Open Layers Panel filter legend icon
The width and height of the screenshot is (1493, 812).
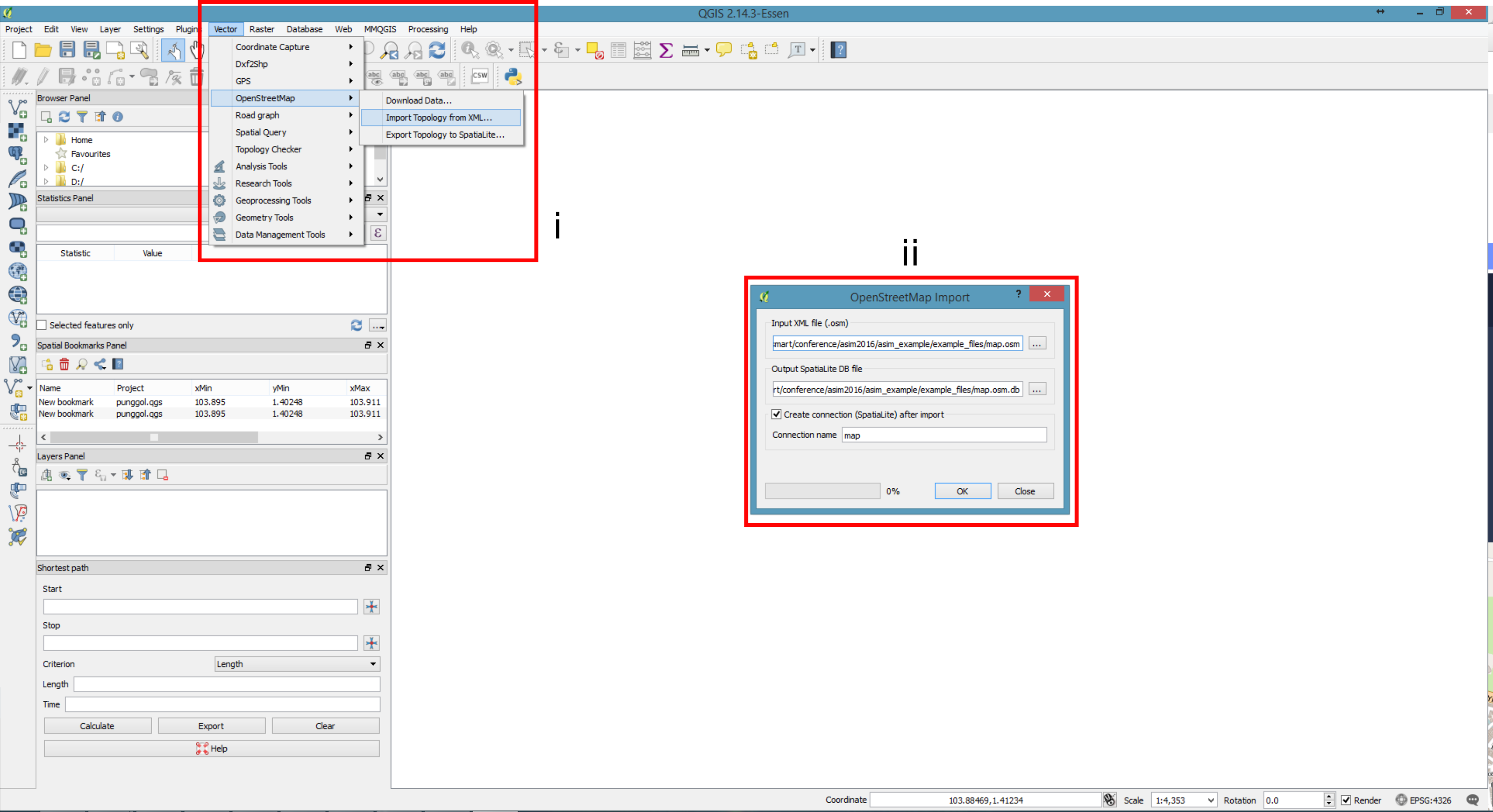(x=82, y=475)
